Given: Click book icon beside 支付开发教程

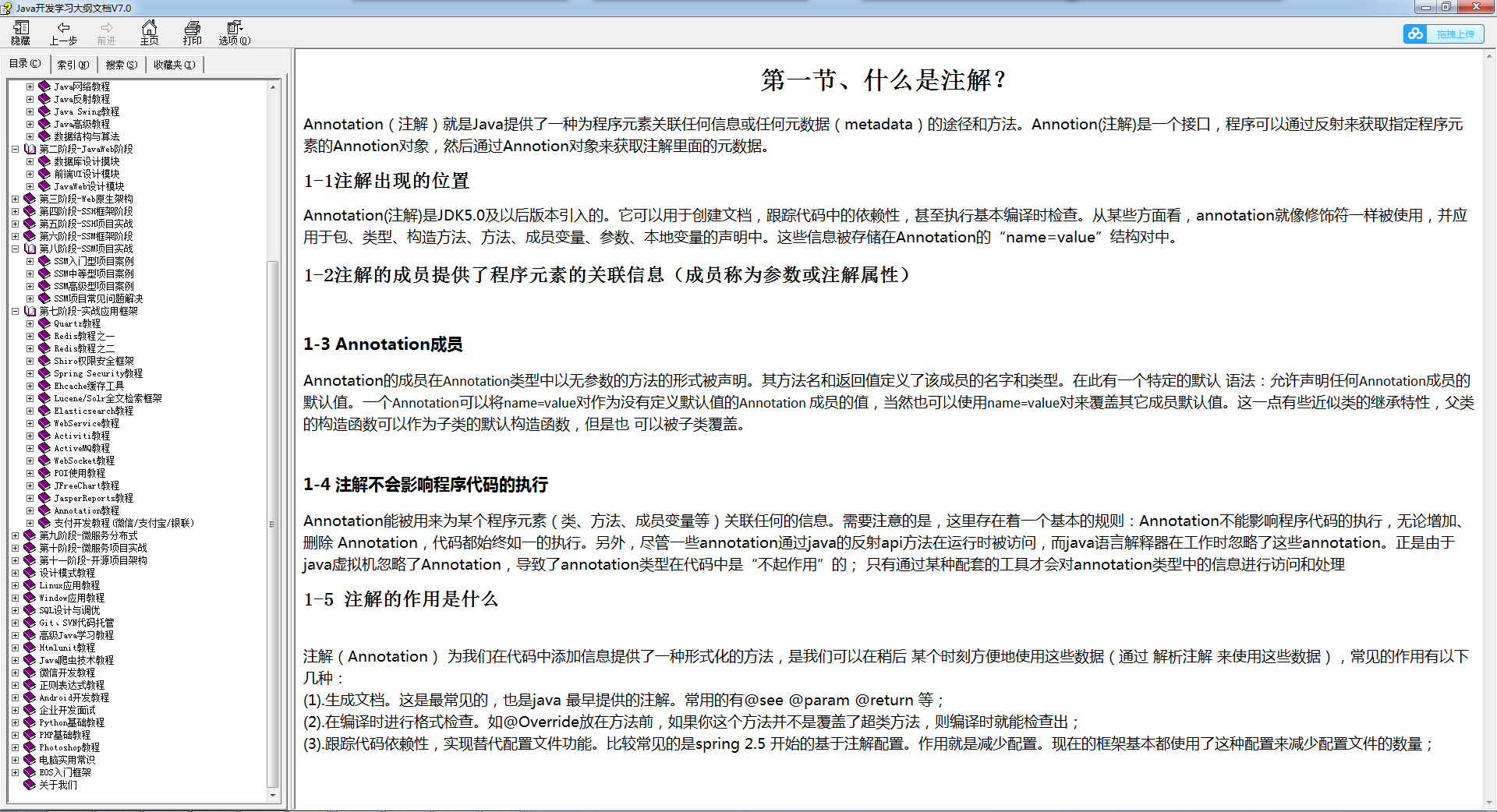Looking at the screenshot, I should click(44, 523).
